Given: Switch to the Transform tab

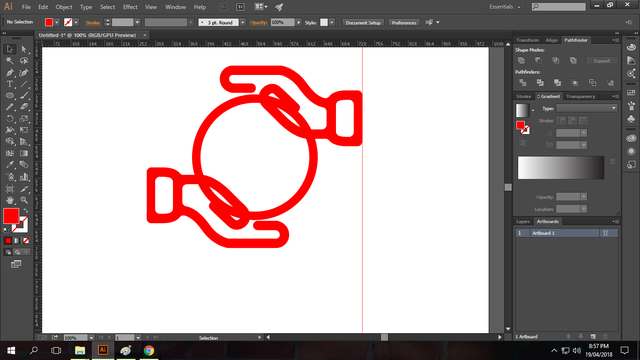Looking at the screenshot, I should (x=527, y=40).
